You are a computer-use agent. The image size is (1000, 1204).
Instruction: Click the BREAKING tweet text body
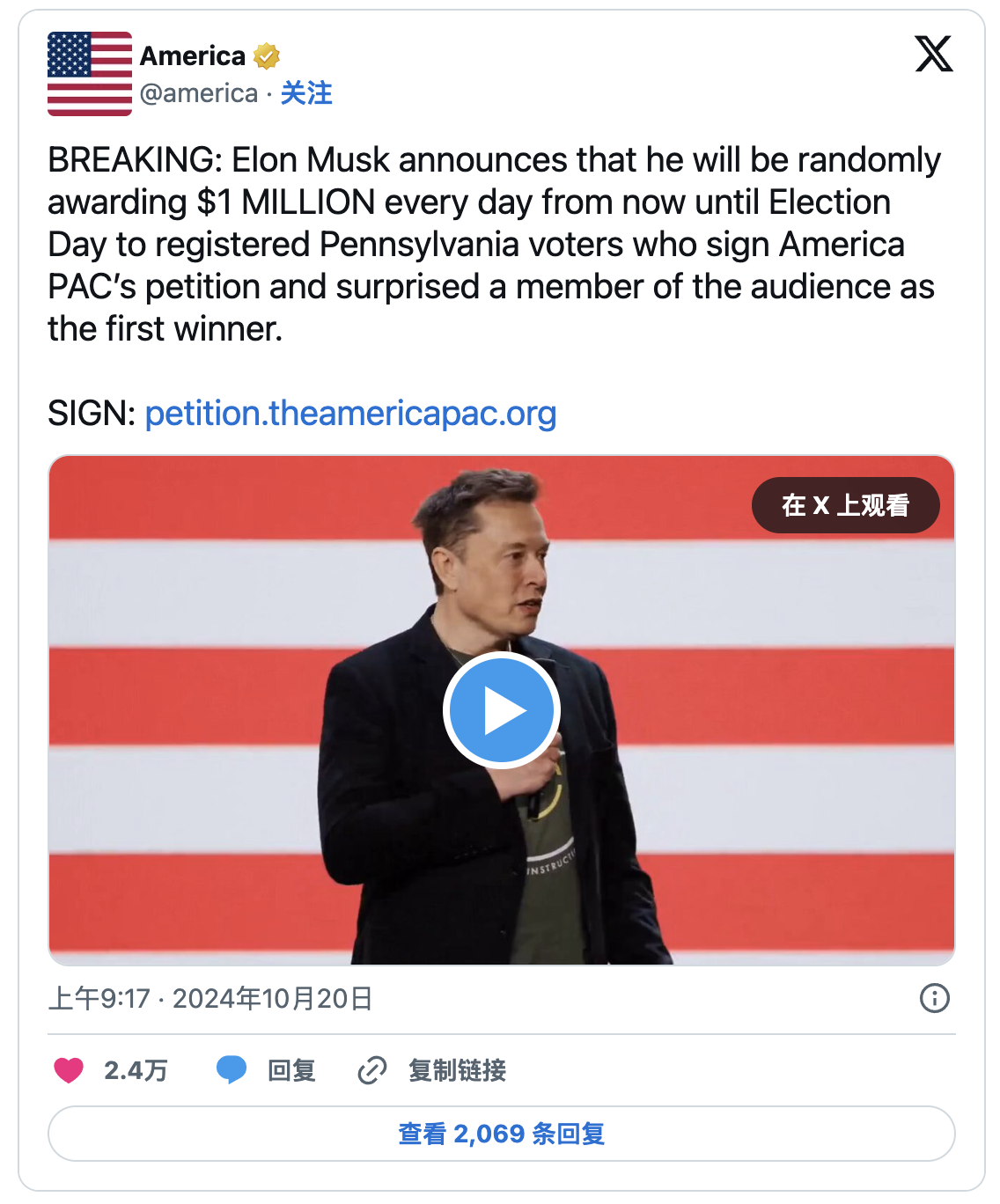pyautogui.click(x=493, y=244)
